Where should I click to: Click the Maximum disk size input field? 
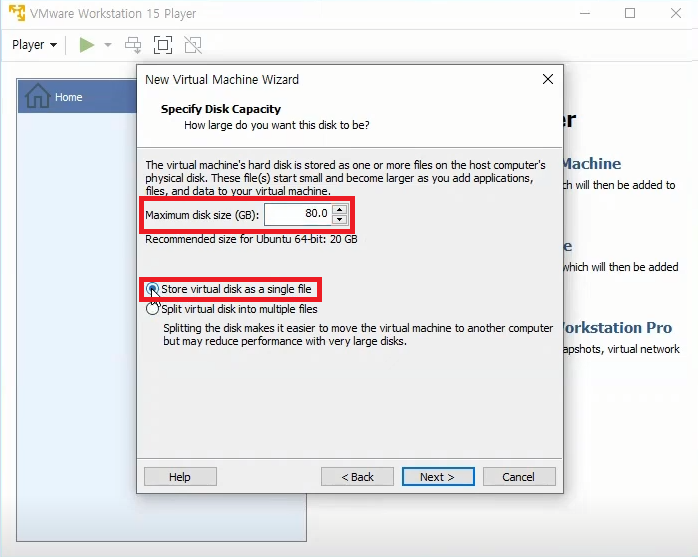(x=297, y=214)
